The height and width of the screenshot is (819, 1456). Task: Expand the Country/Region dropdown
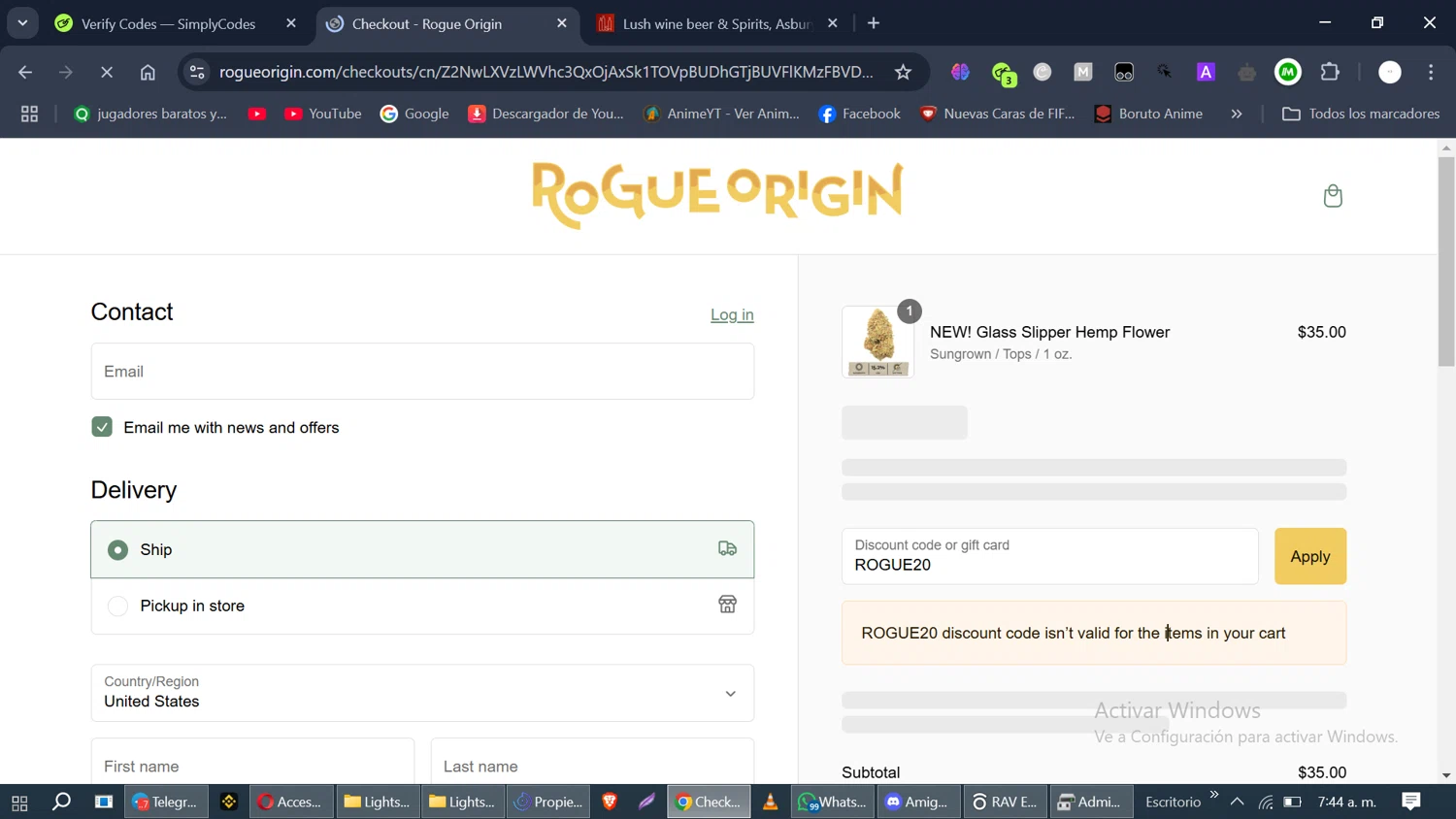click(422, 693)
